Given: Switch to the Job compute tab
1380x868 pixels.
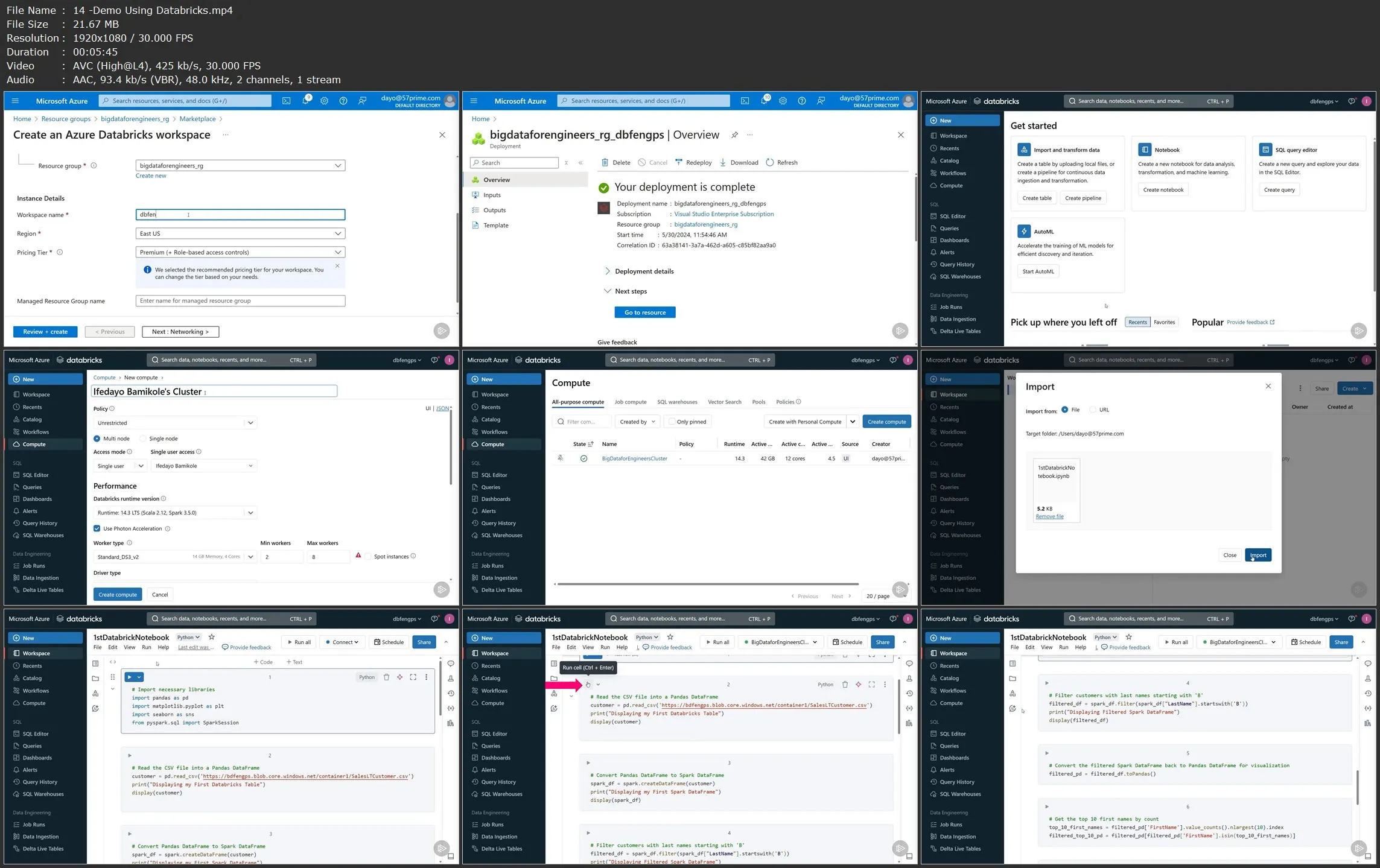Looking at the screenshot, I should (630, 402).
